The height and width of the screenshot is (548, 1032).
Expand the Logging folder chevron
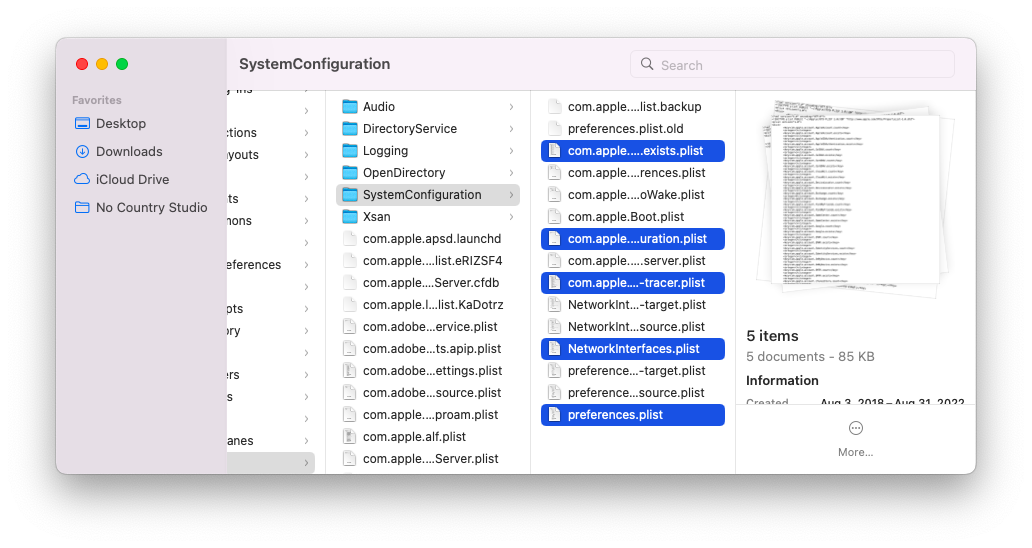(511, 151)
